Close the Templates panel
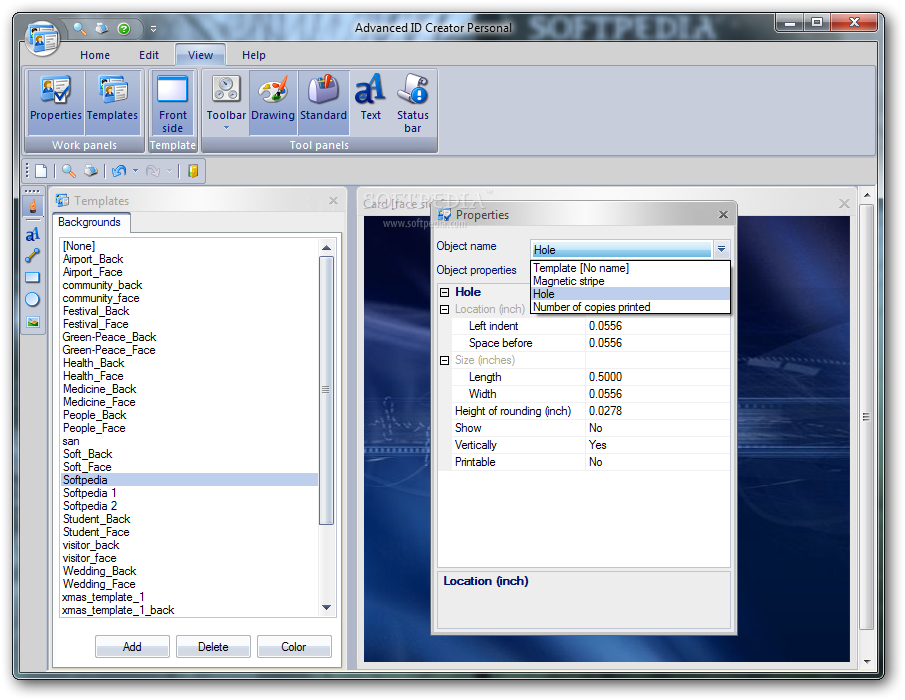This screenshot has width=905, height=700. 333,201
